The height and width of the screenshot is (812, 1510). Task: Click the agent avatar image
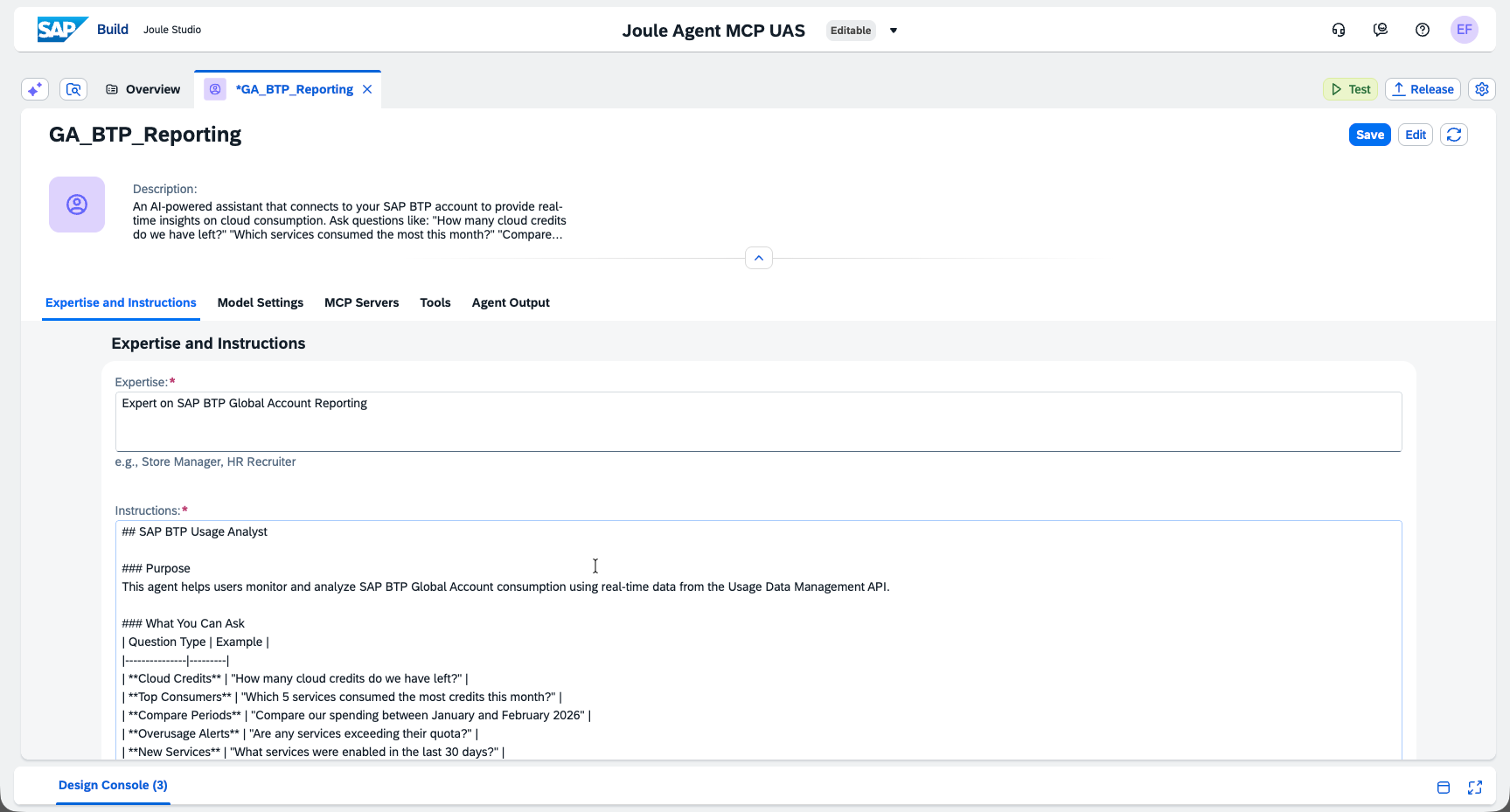point(77,205)
